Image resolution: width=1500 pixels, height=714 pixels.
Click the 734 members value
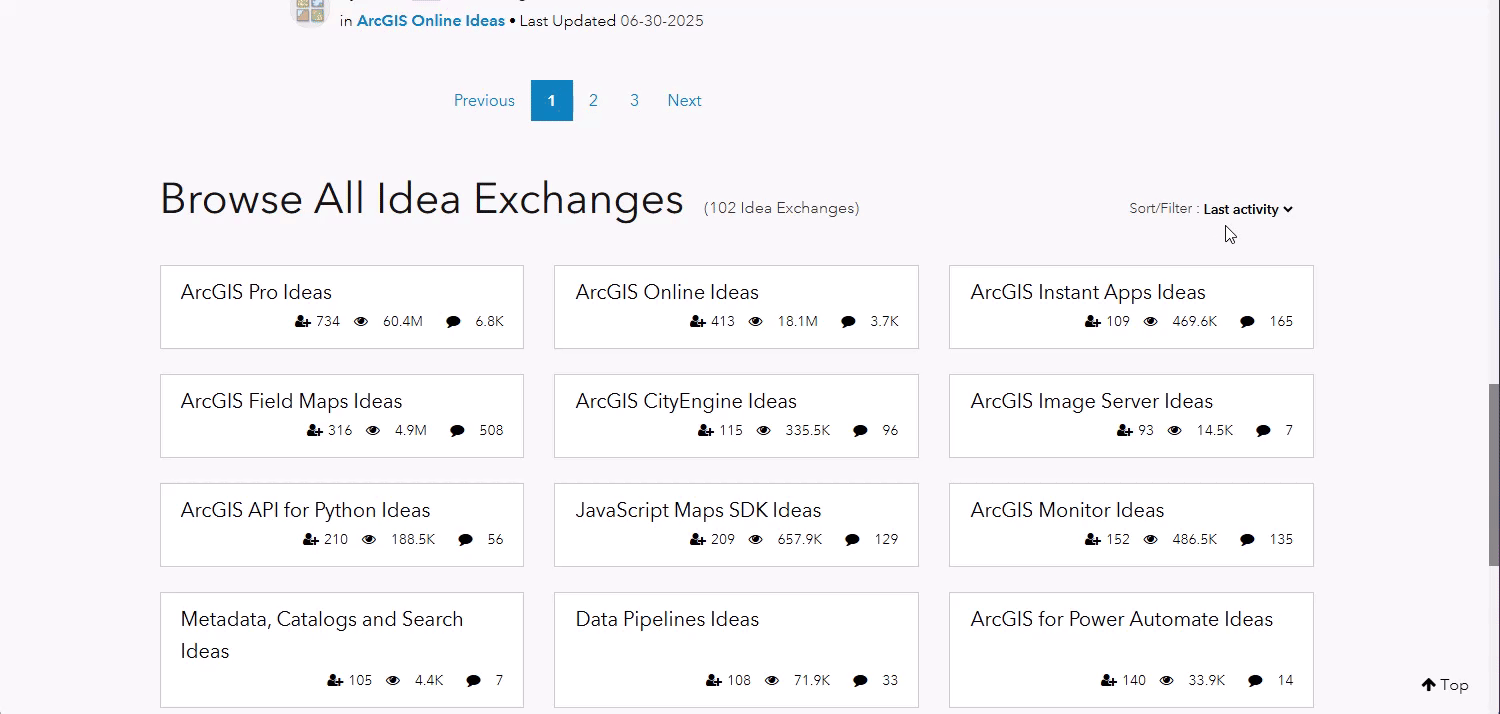coord(328,322)
